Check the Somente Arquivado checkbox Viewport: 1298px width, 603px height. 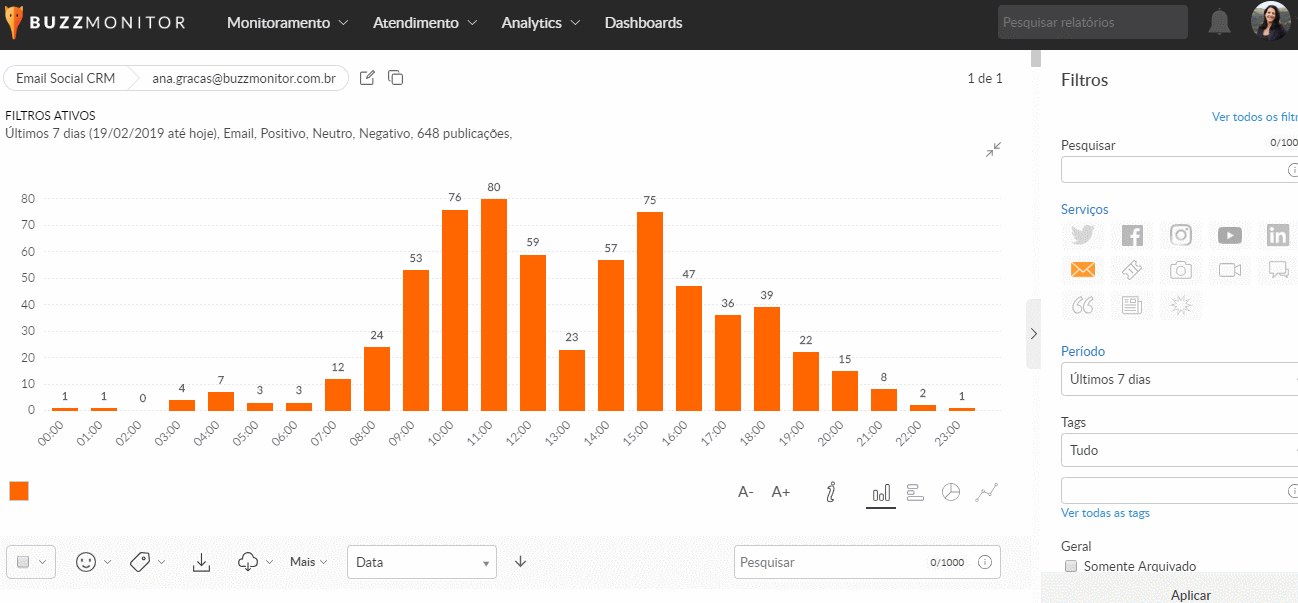pos(1071,566)
